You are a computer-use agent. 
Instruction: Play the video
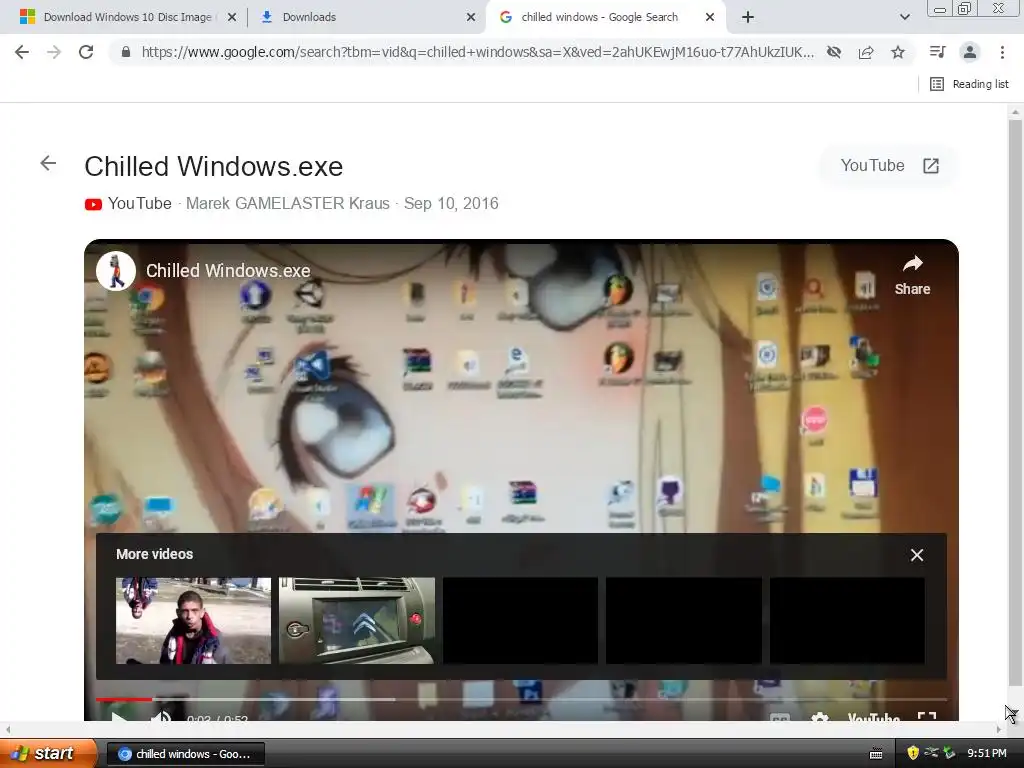[x=118, y=718]
